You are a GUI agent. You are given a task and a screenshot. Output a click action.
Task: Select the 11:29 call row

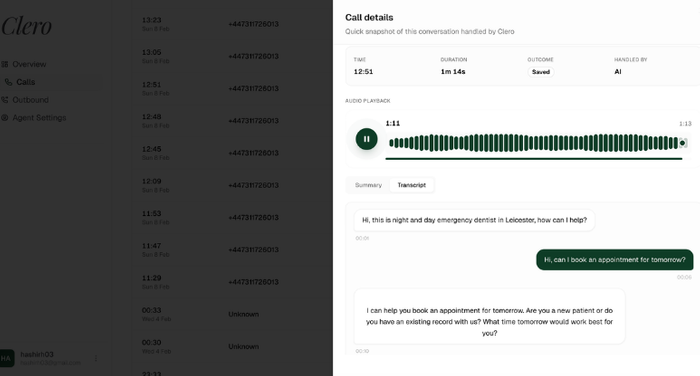pos(232,282)
